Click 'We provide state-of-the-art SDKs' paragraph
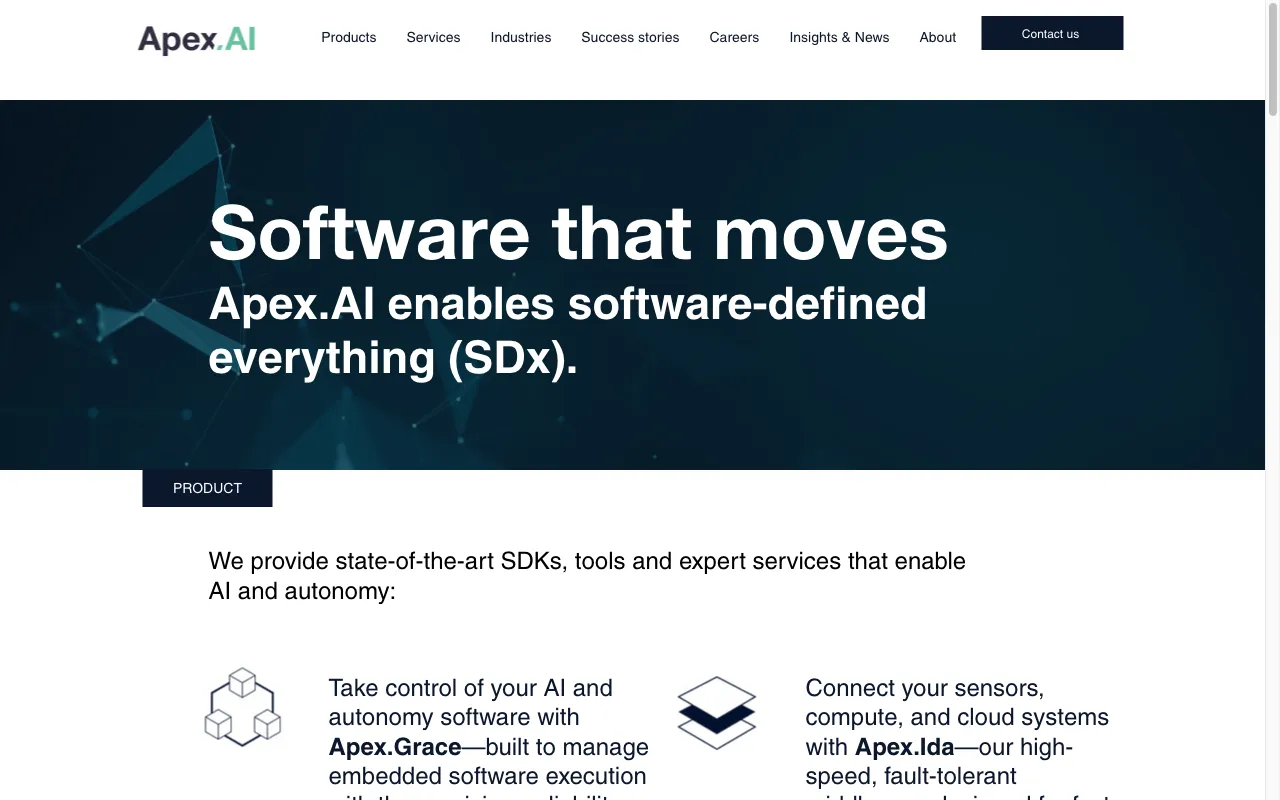The image size is (1280, 800). click(587, 576)
